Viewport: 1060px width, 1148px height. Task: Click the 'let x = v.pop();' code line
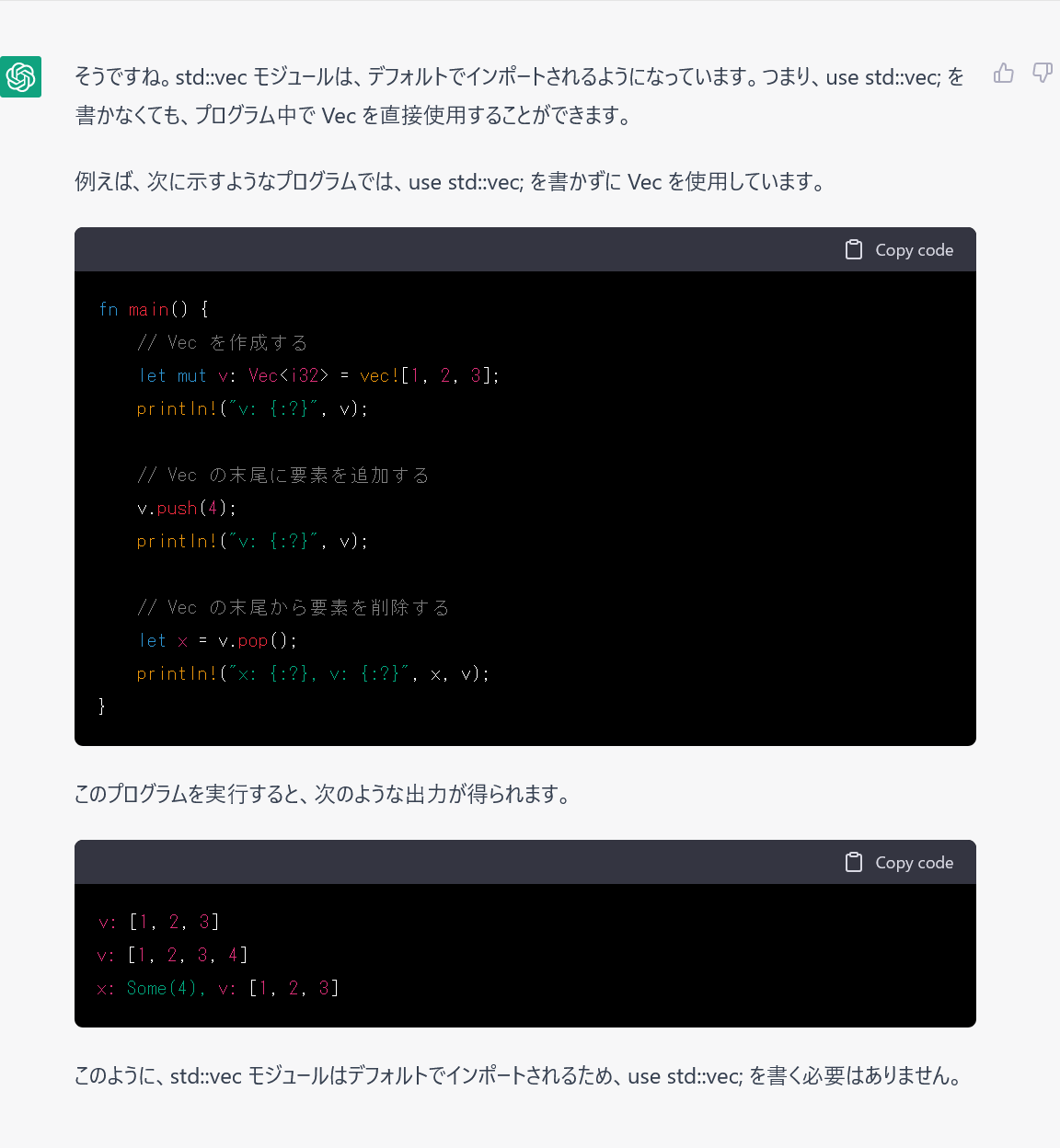217,640
